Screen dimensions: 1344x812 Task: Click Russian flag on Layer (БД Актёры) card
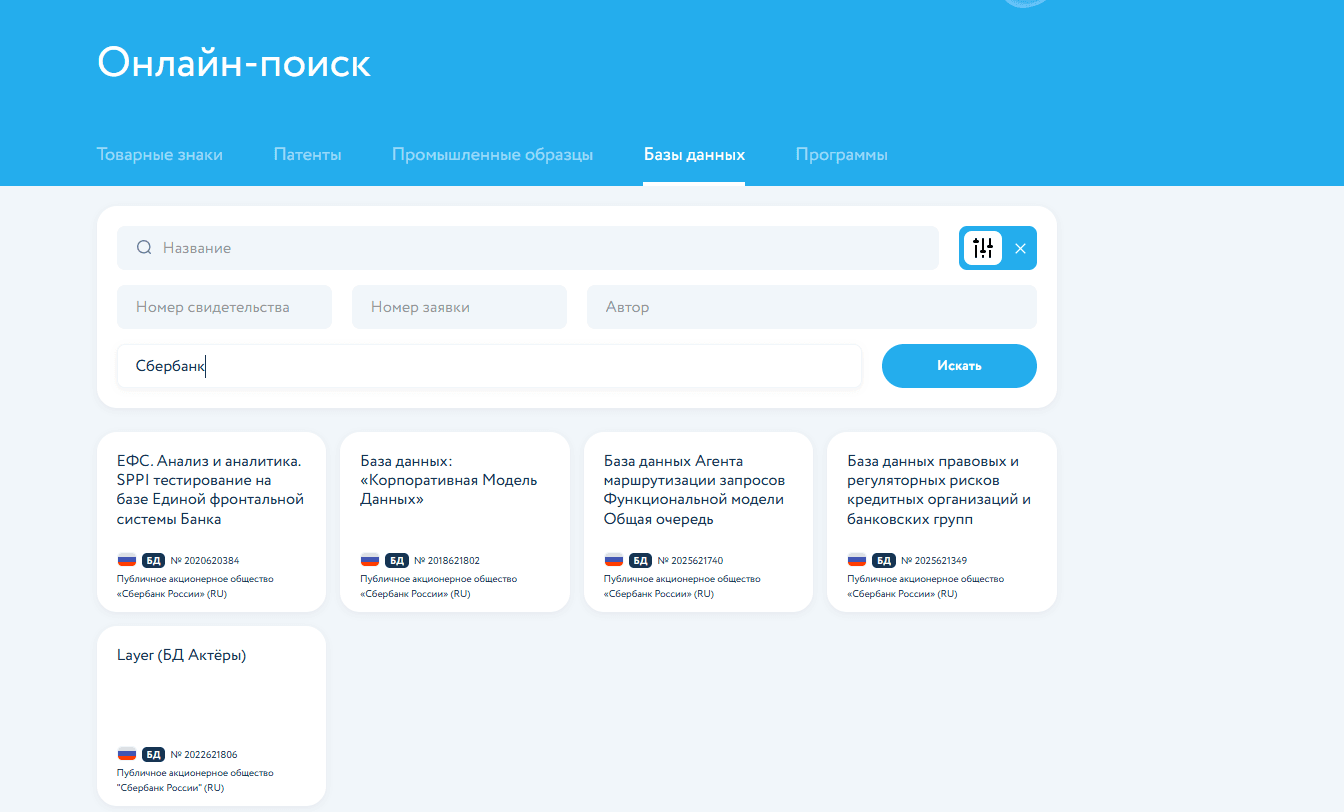point(127,754)
